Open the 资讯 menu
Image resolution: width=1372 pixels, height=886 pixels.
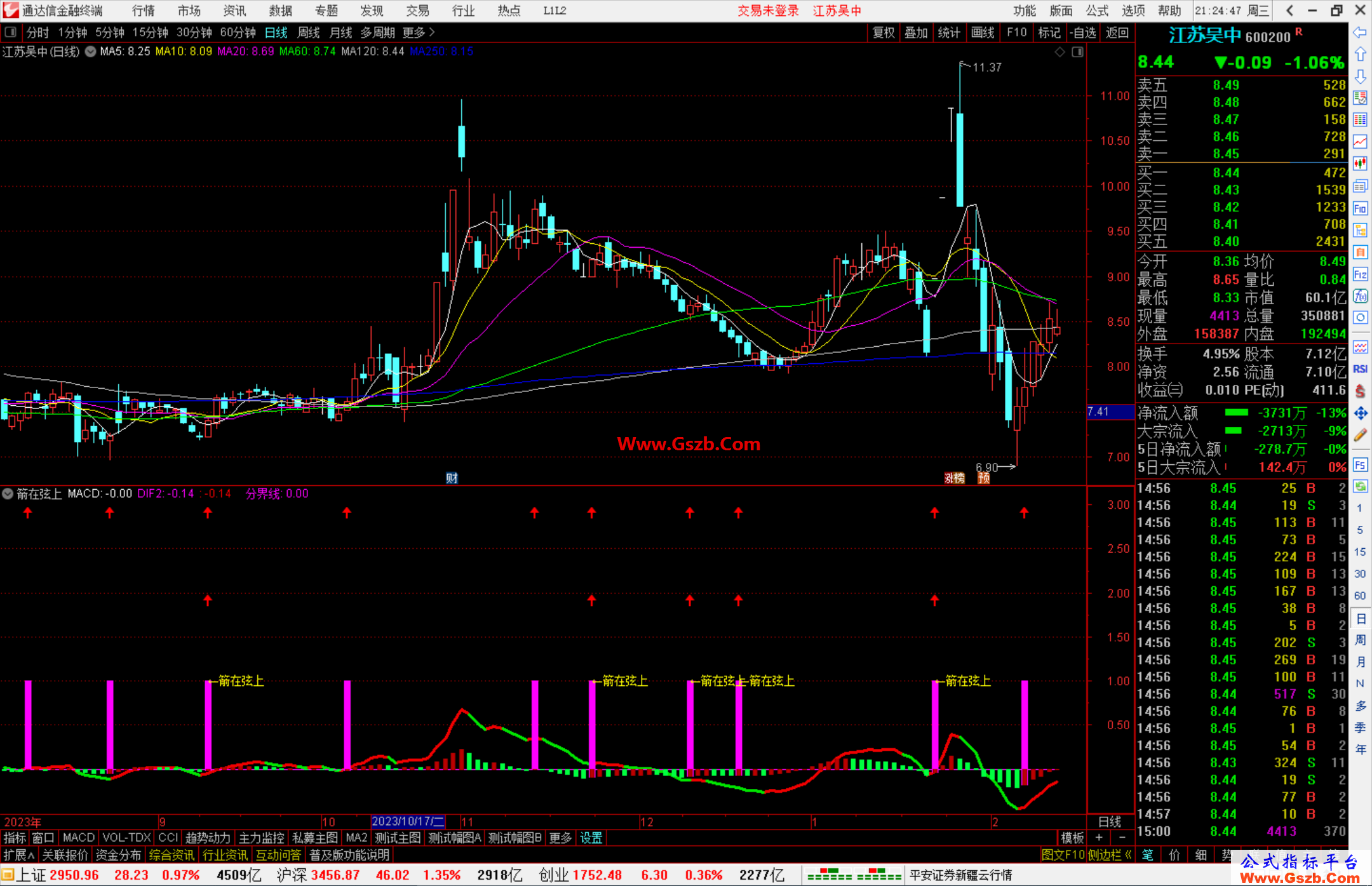(235, 11)
